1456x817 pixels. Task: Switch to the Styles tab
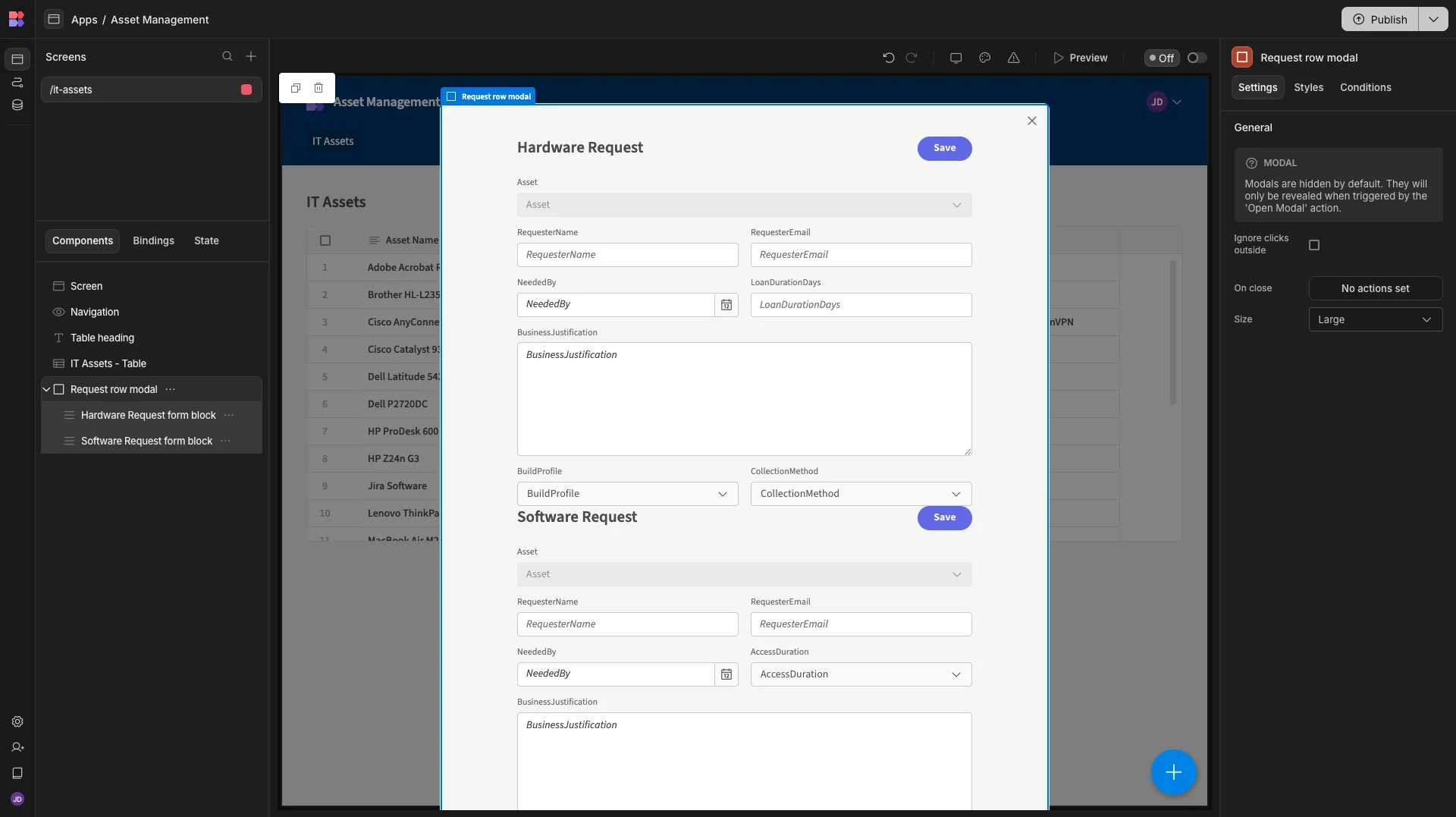(x=1308, y=87)
